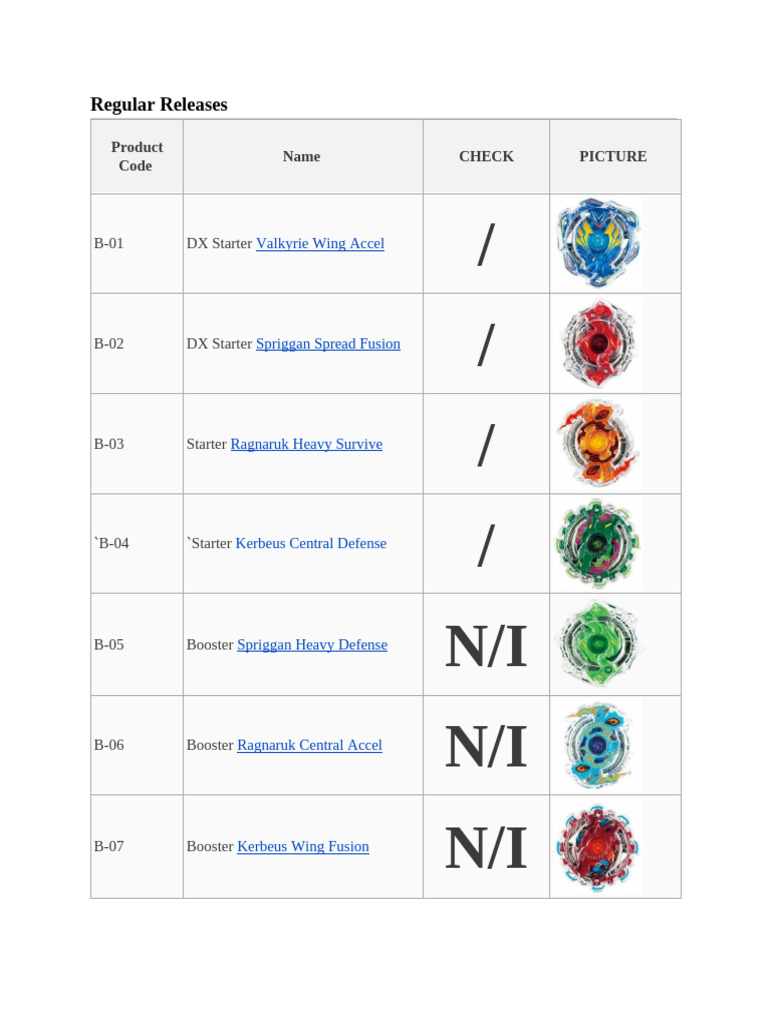Select the red Spriggan beyblade image
Screen dimensions: 768x1024
point(598,343)
